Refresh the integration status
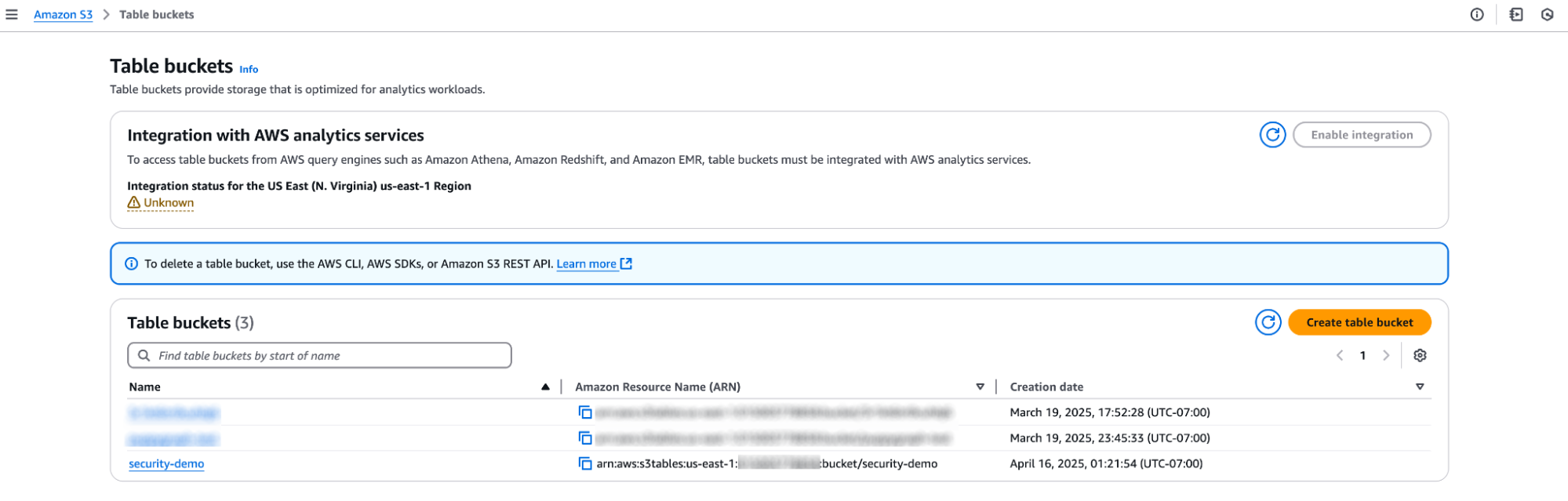Screen dimensions: 1568x501 pos(1272,135)
